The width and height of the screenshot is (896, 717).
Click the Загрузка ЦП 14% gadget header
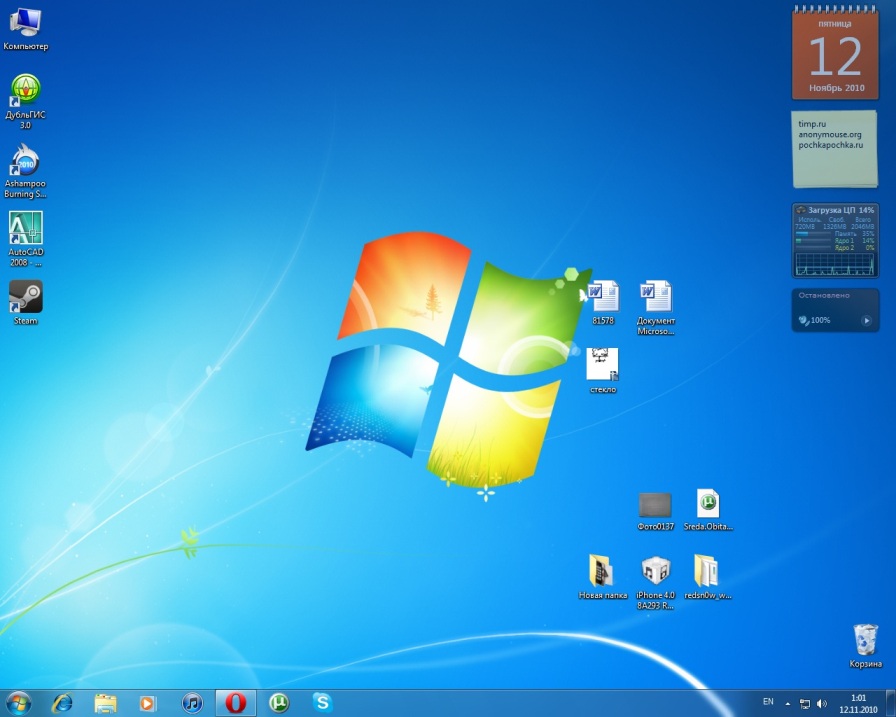[x=835, y=210]
